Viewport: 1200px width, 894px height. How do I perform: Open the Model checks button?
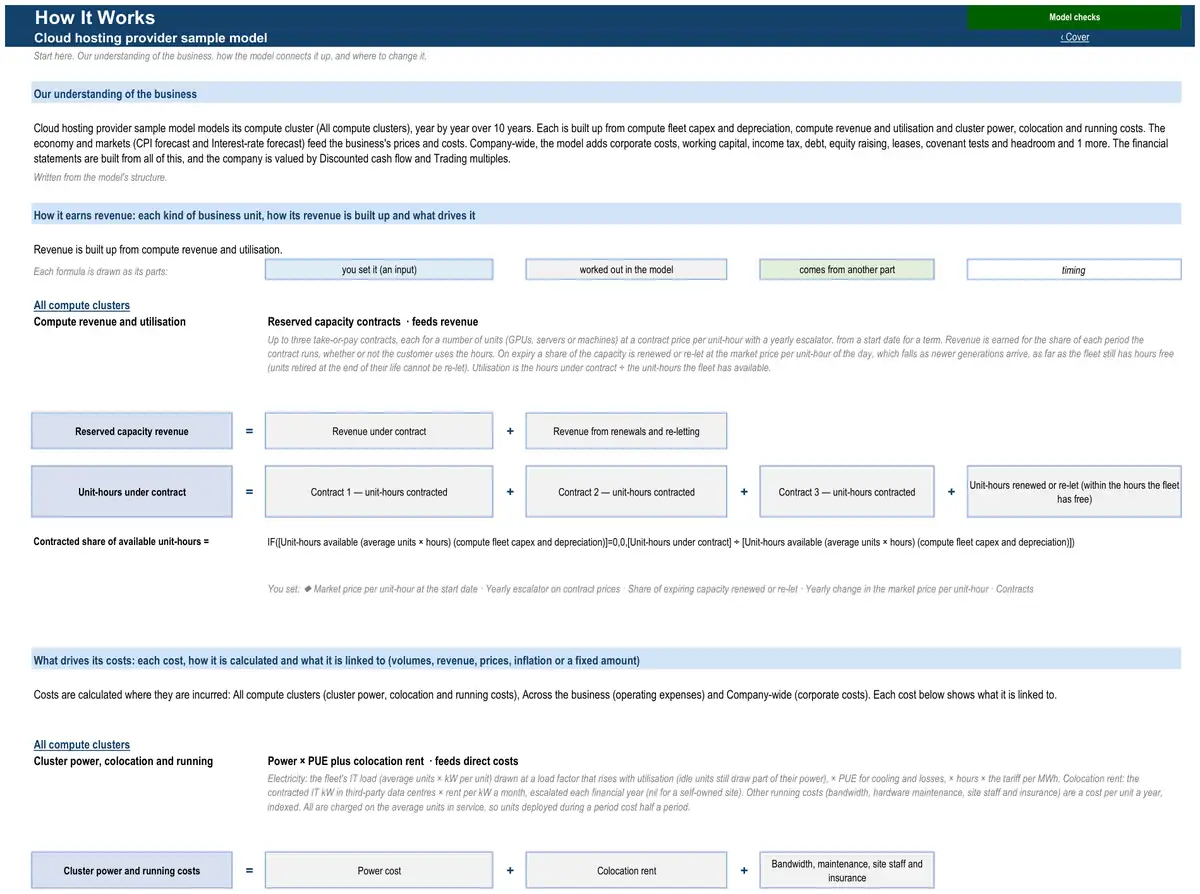[x=1074, y=17]
